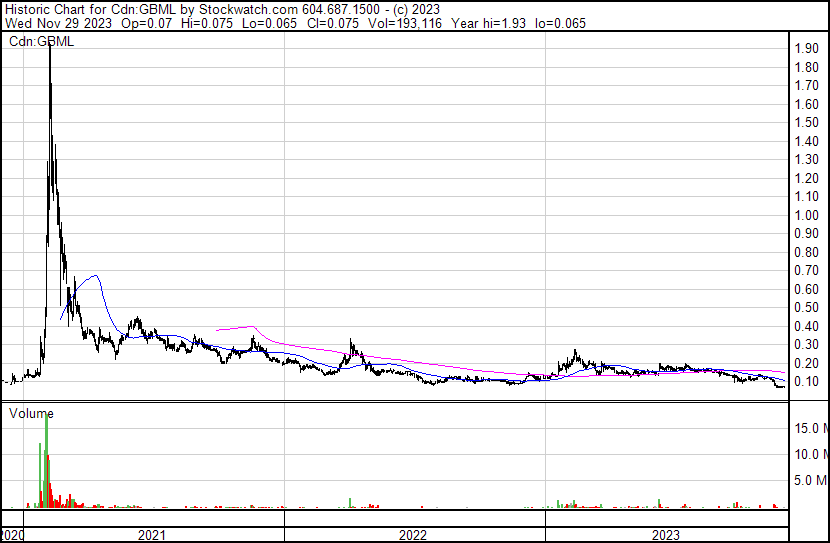This screenshot has height=543, width=830.
Task: Click the 1.90 price axis label
Action: pyautogui.click(x=807, y=49)
